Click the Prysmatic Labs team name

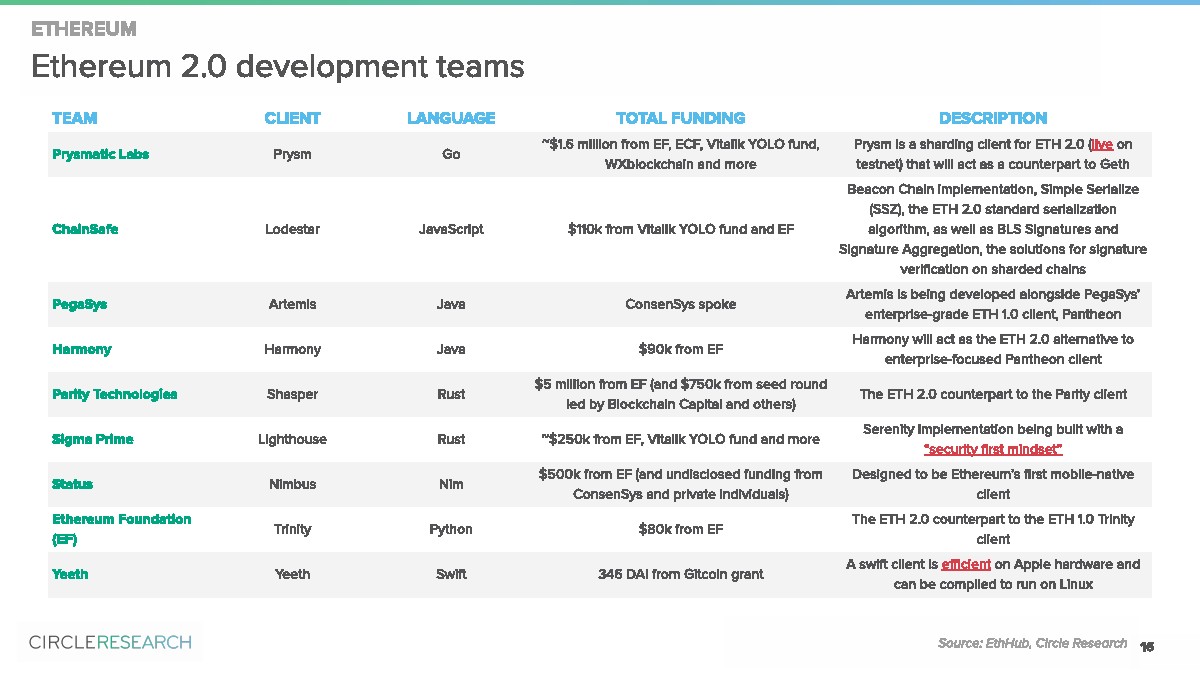tap(100, 154)
